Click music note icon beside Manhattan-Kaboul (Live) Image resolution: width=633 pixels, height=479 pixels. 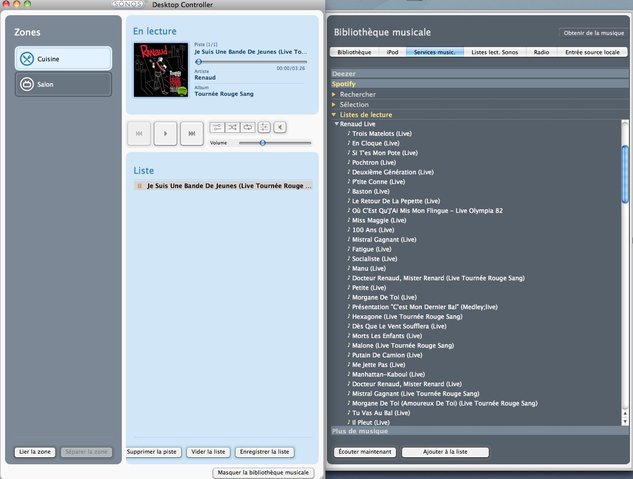point(349,374)
